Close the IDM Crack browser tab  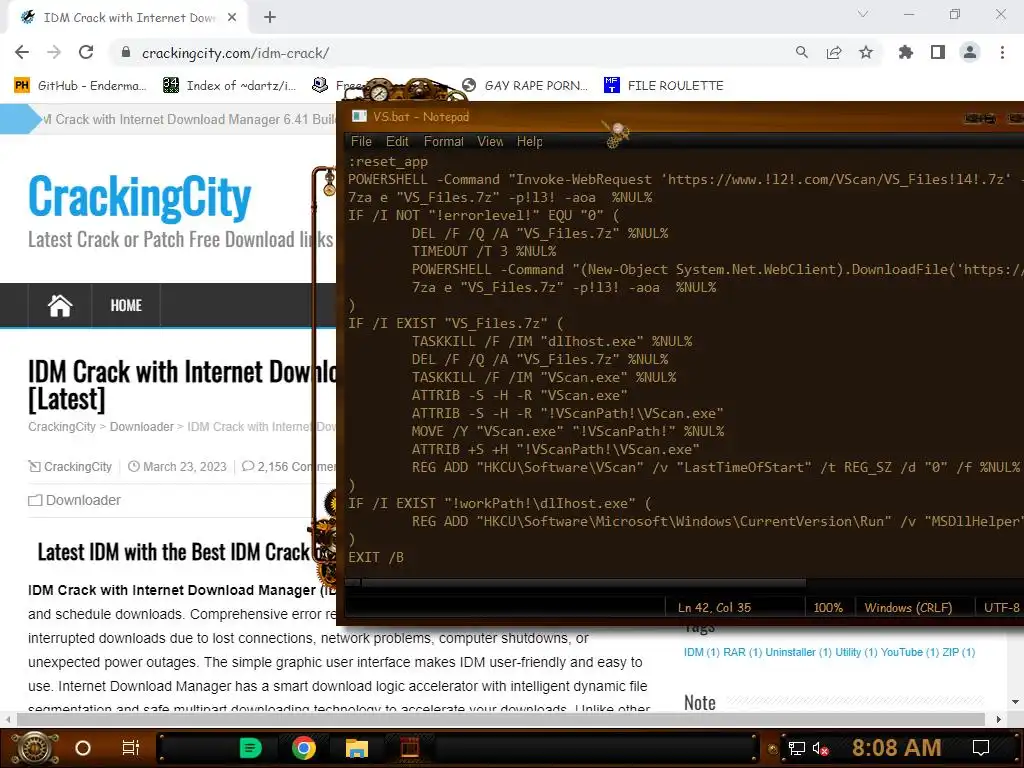pos(232,18)
